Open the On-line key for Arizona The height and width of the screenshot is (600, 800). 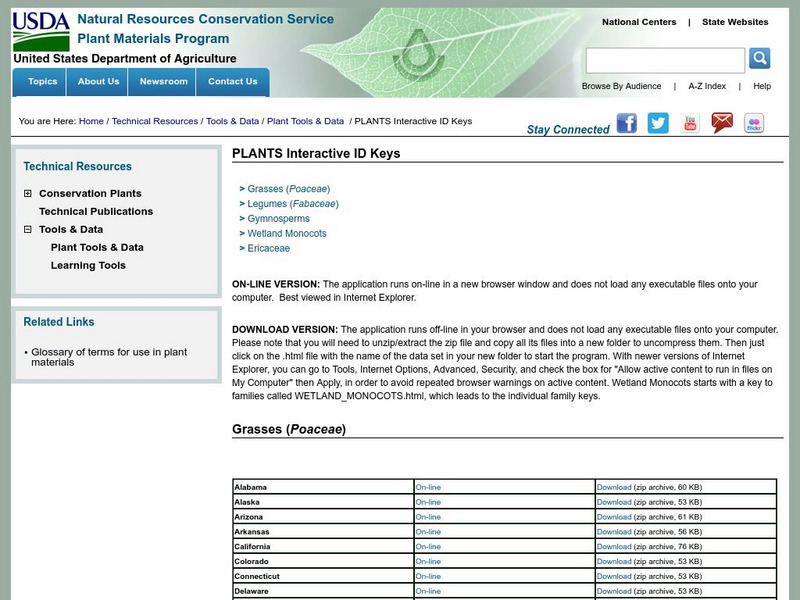[x=428, y=517]
